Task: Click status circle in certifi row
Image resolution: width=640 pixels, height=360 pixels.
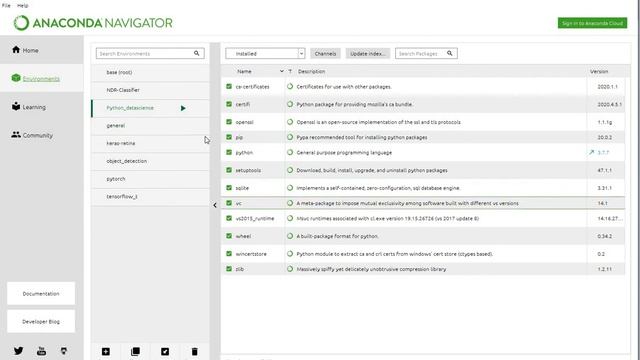Action: tap(290, 104)
